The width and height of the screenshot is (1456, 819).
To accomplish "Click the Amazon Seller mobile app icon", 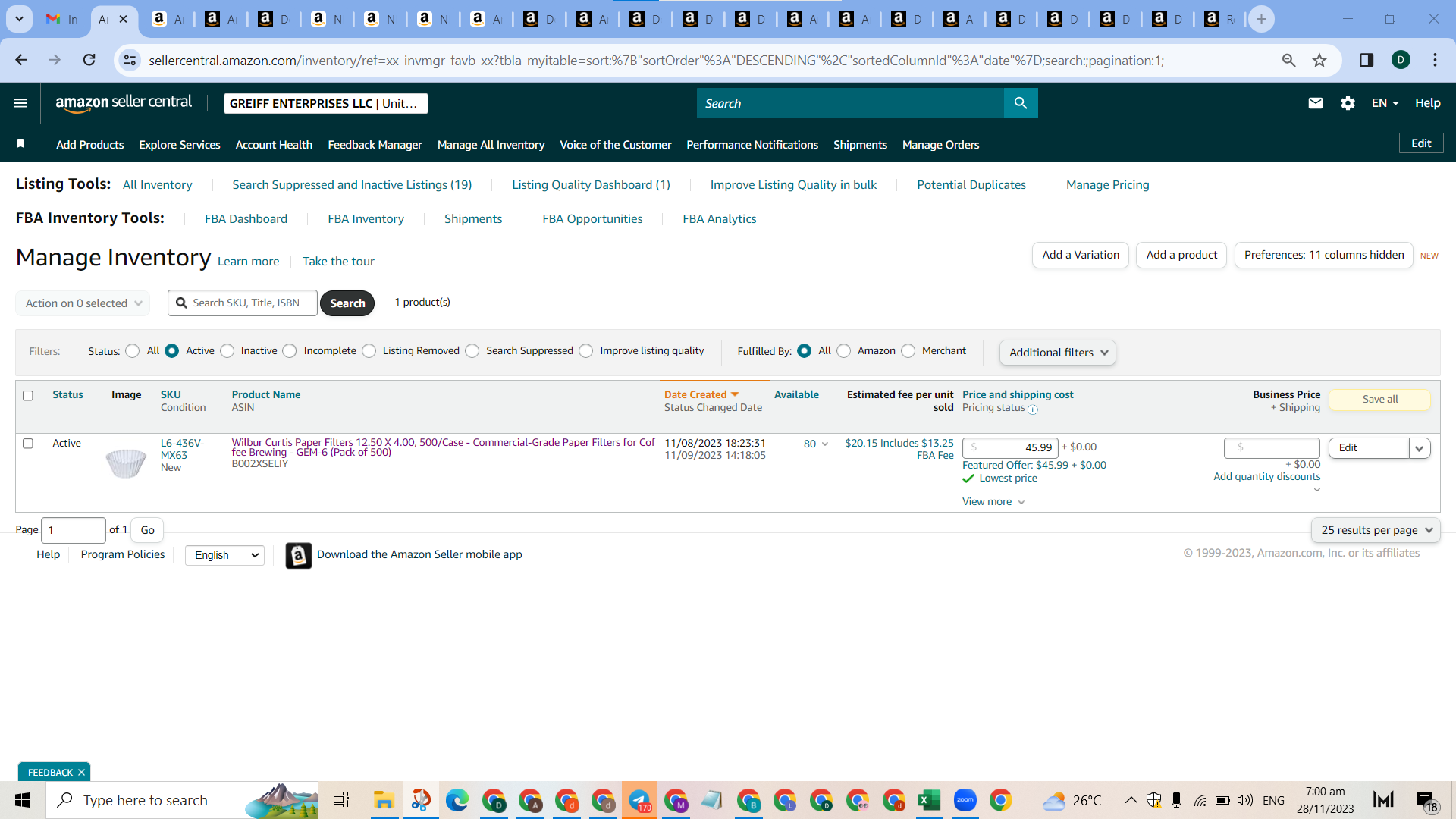I will pos(299,555).
